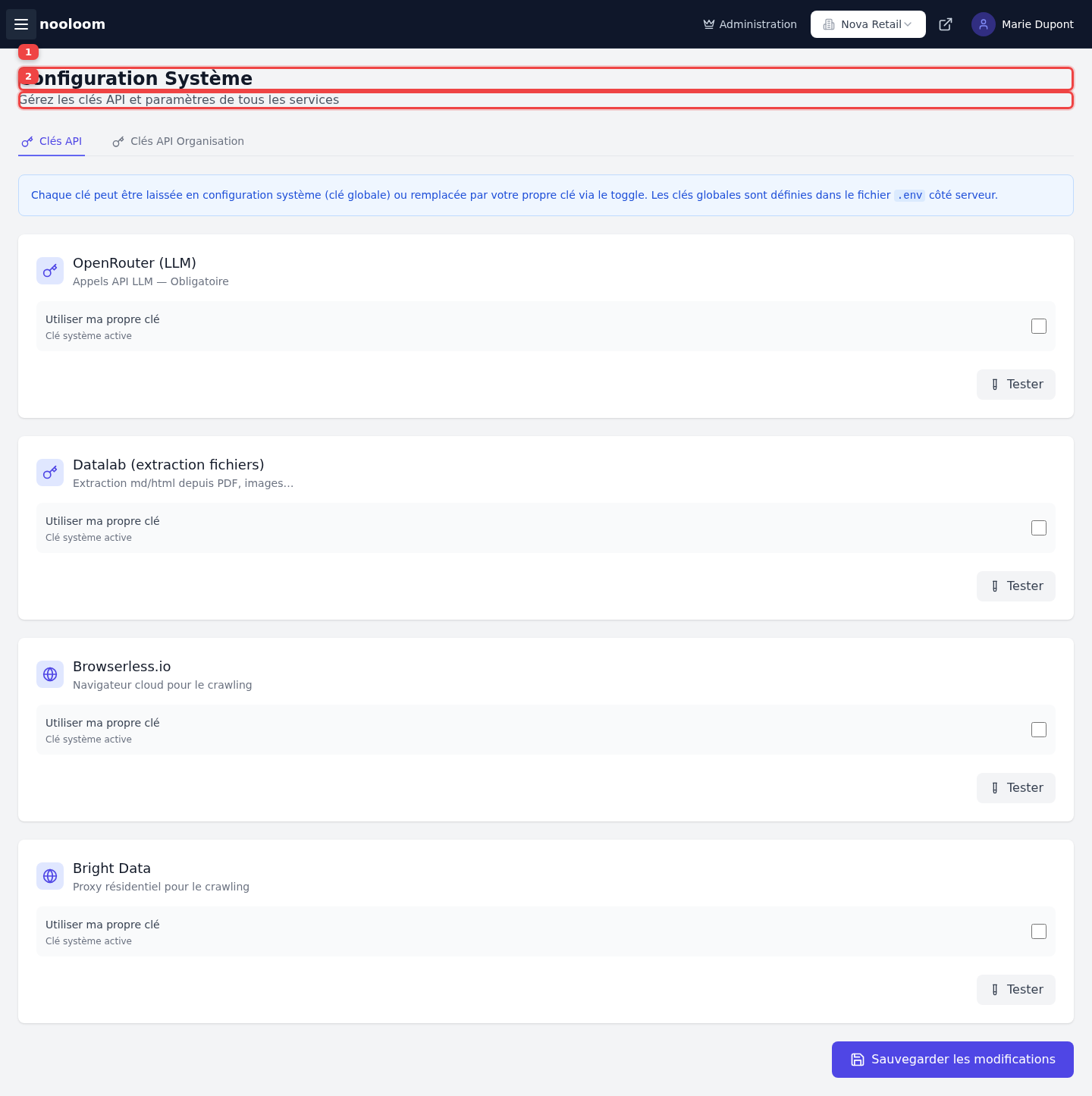Image resolution: width=1092 pixels, height=1096 pixels.
Task: Switch to Clés API Organisation tab
Action: 178,142
